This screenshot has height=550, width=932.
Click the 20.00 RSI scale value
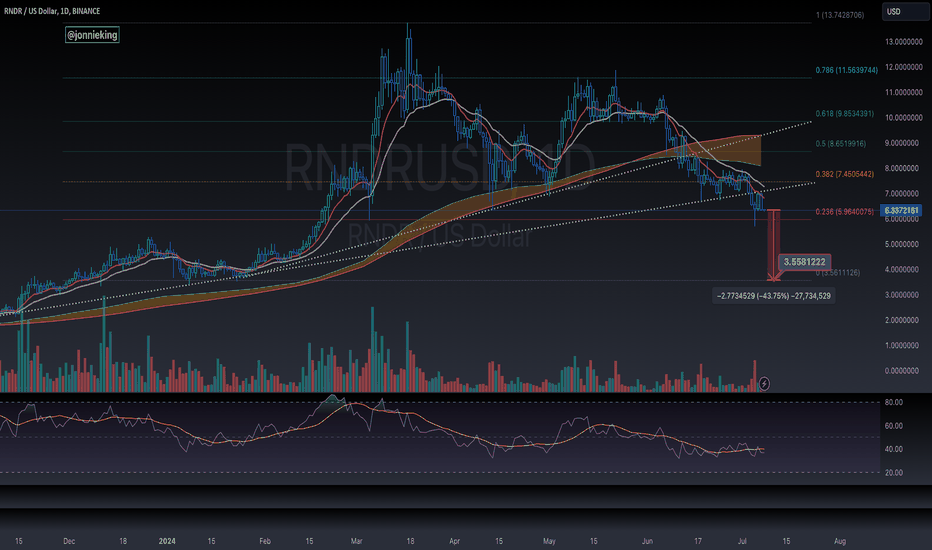[x=893, y=473]
